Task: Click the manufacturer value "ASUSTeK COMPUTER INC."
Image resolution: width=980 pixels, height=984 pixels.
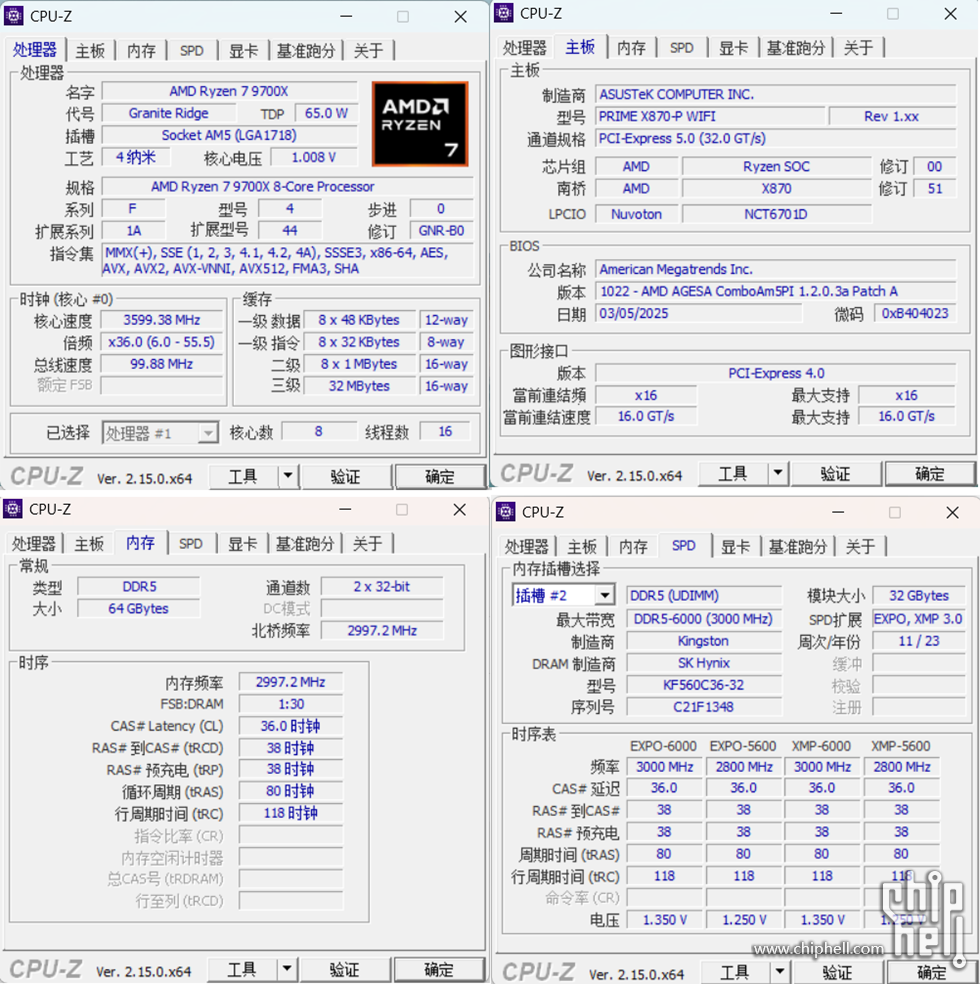Action: tap(775, 94)
